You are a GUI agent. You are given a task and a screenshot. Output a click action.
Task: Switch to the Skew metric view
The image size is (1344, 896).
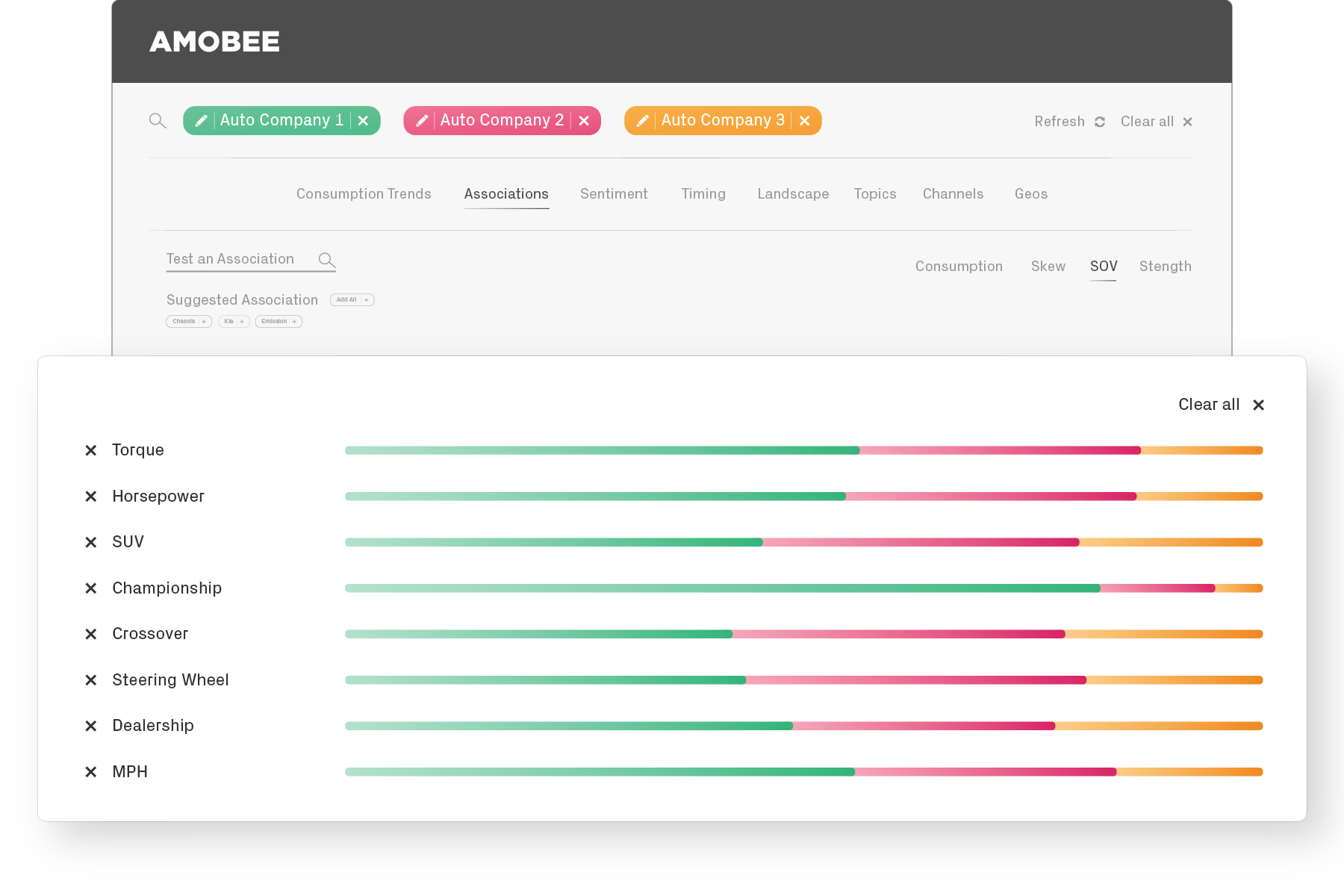[1048, 266]
